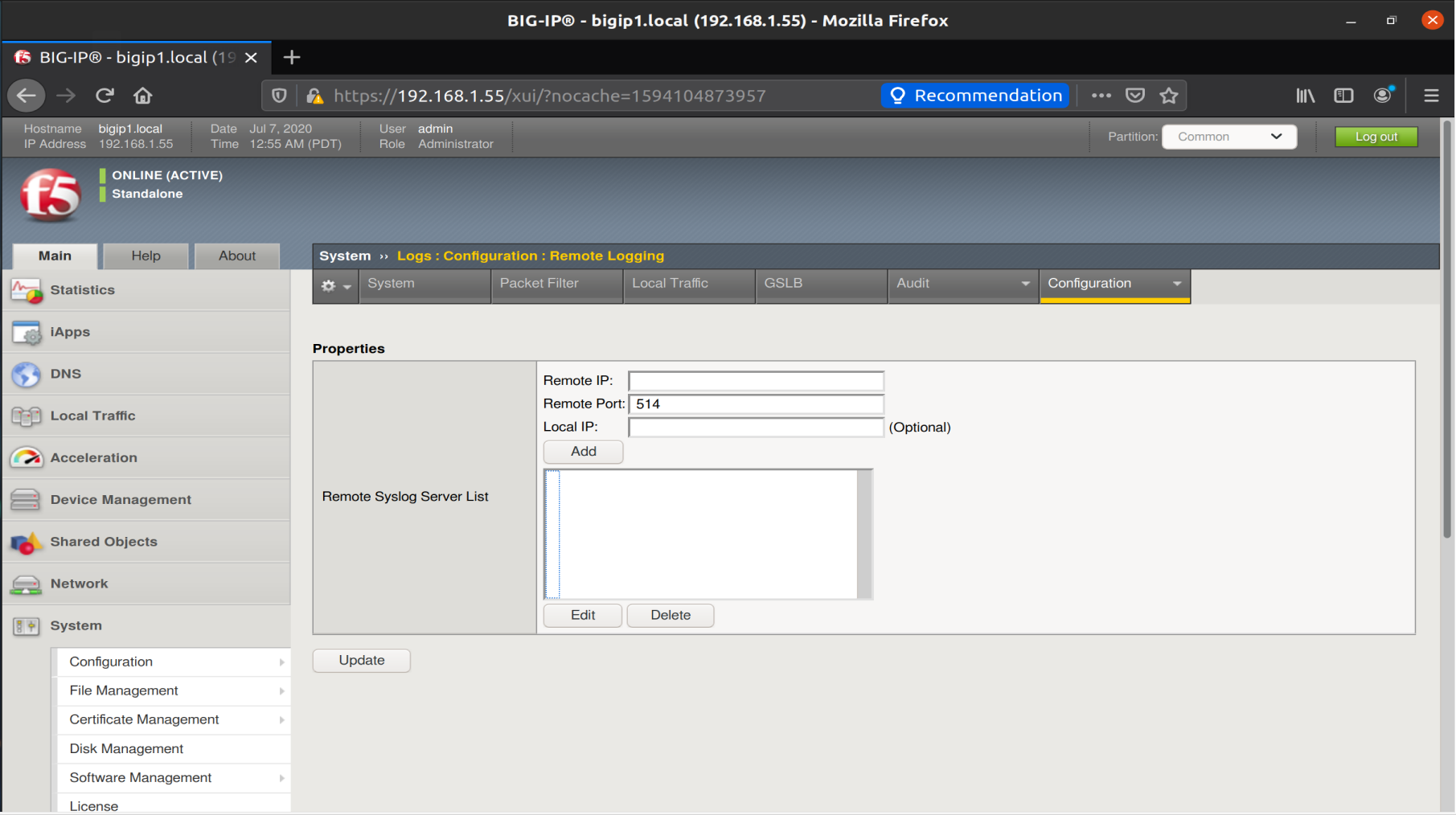Expand the Configuration tab dropdown arrow
This screenshot has width=1456, height=815.
tap(1177, 284)
